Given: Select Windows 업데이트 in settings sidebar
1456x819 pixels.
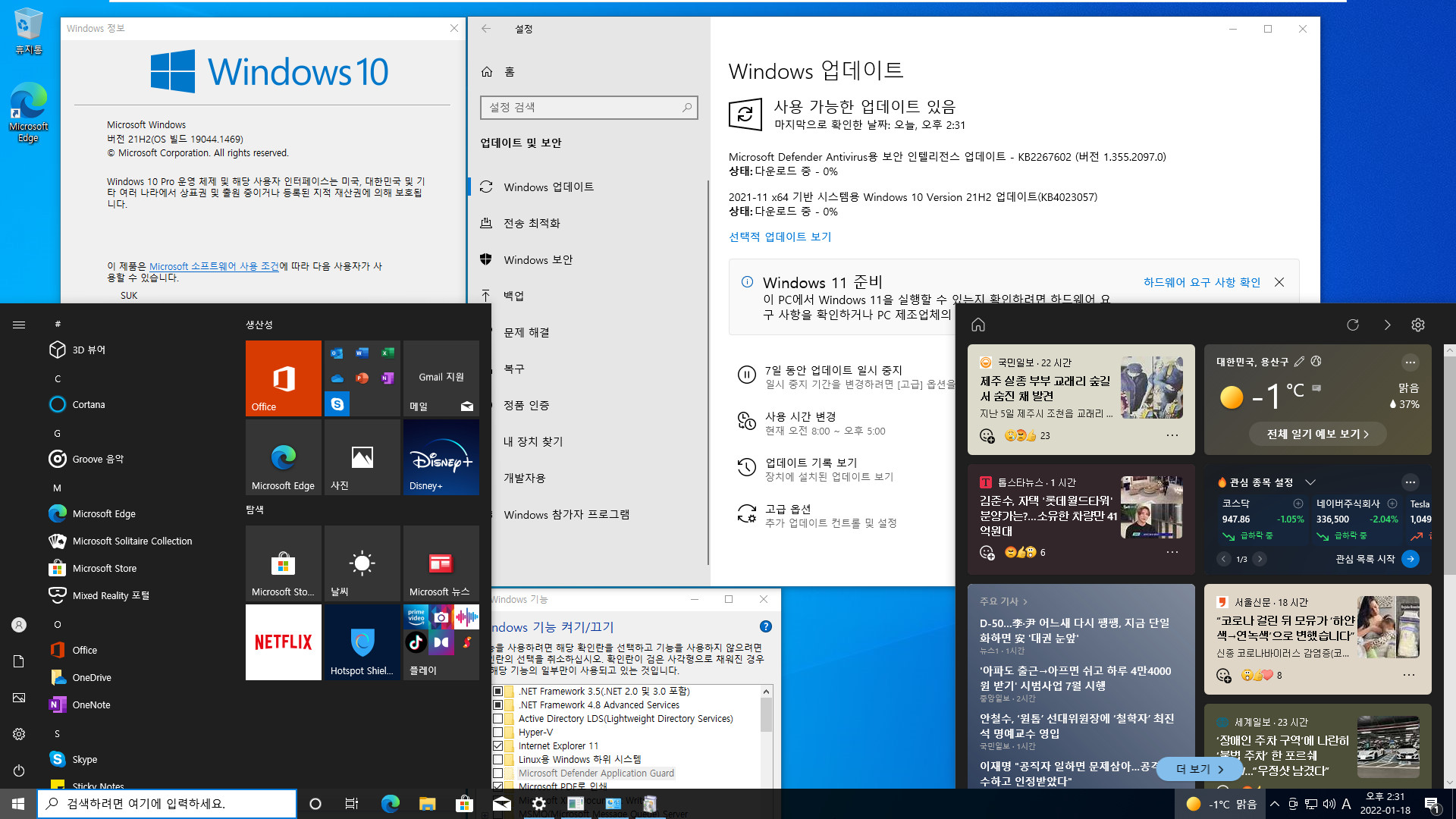Looking at the screenshot, I should pos(549,187).
